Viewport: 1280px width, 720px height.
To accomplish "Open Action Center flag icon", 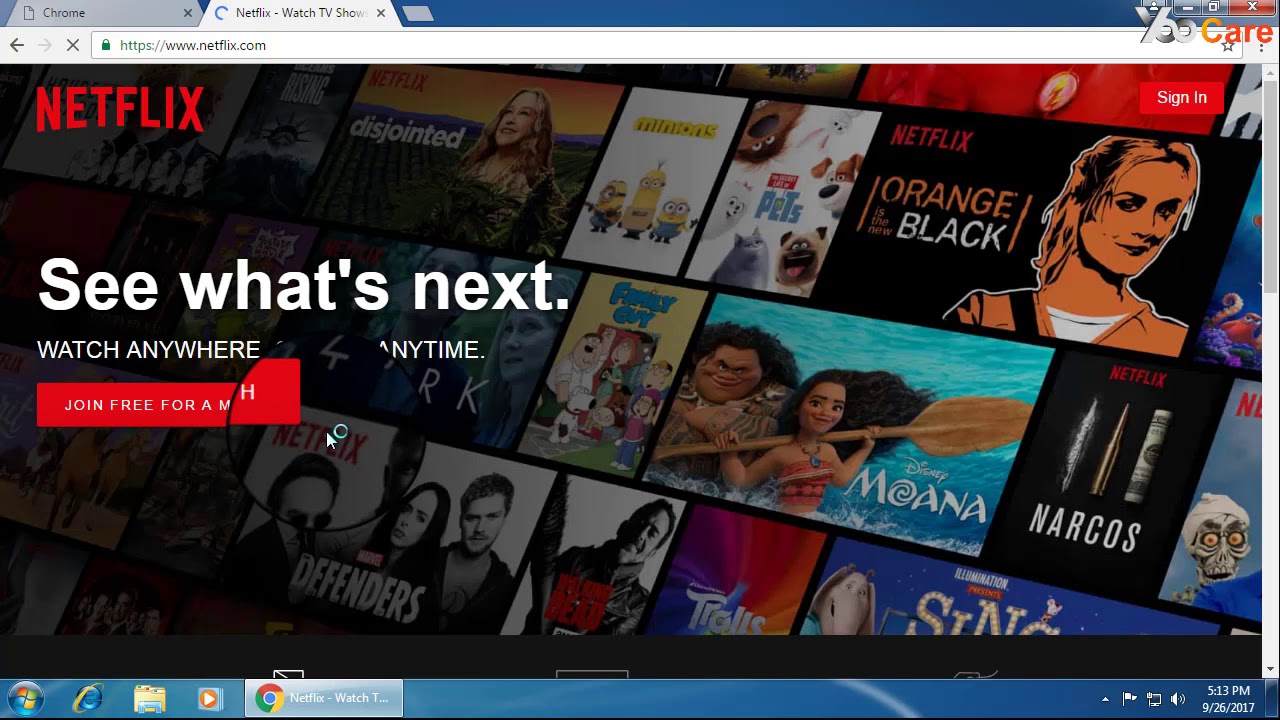I will tap(1129, 699).
